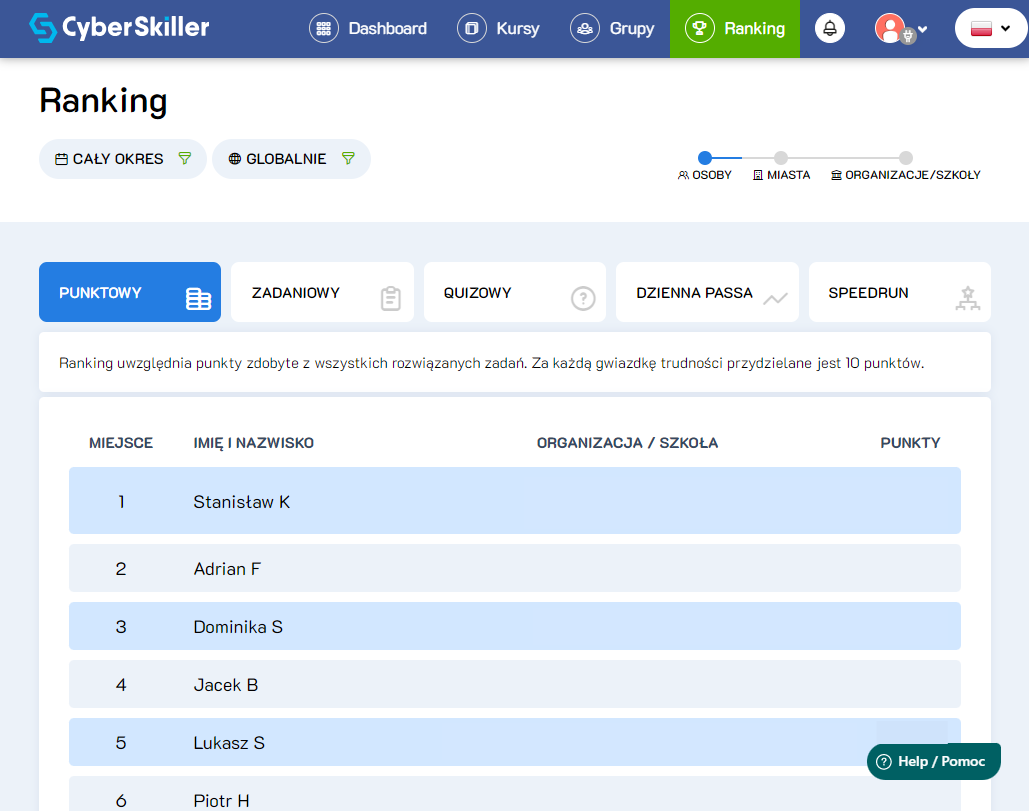Click the Dashboard grid icon

[323, 28]
